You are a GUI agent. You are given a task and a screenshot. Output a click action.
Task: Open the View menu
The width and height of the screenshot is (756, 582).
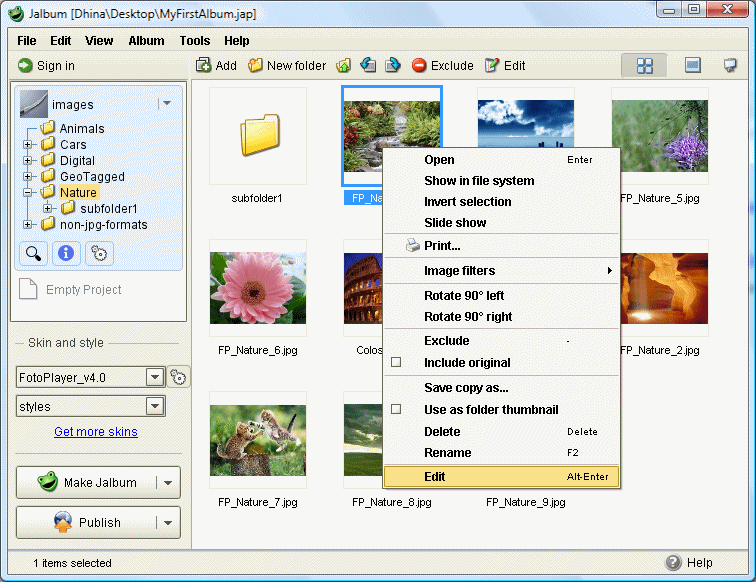pos(99,41)
